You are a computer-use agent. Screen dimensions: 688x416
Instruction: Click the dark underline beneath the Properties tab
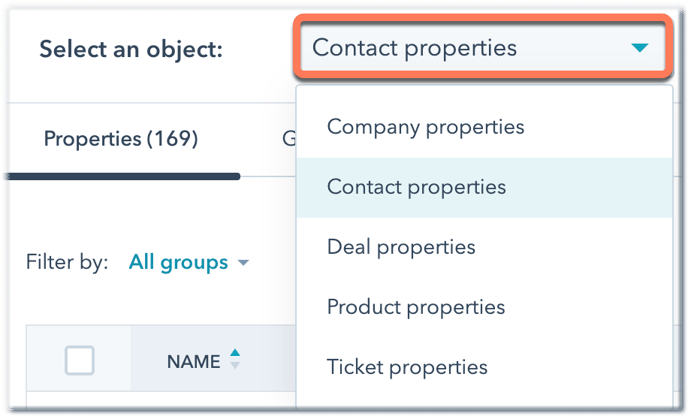click(120, 176)
